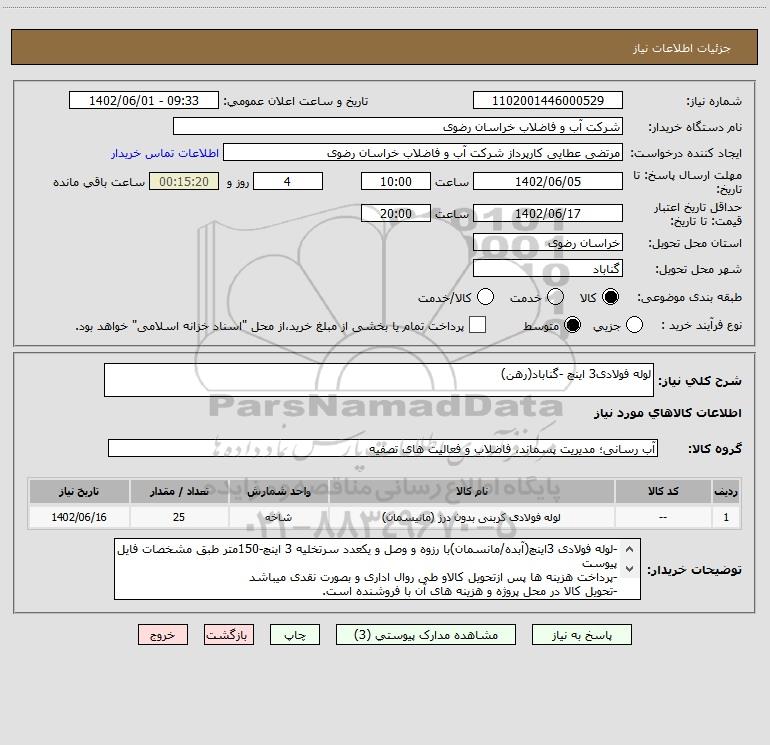Screen dimensions: 770x745
Task: Click need date cell 1402/06/16
Action: (x=79, y=517)
